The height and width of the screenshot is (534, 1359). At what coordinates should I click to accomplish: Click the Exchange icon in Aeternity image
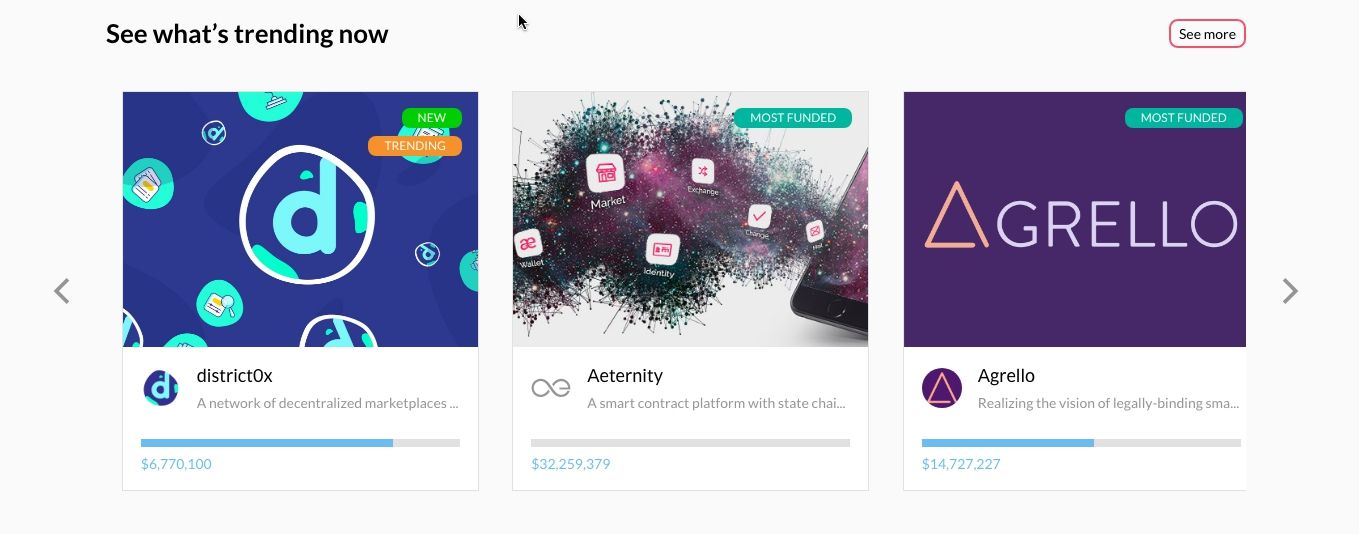pos(703,171)
